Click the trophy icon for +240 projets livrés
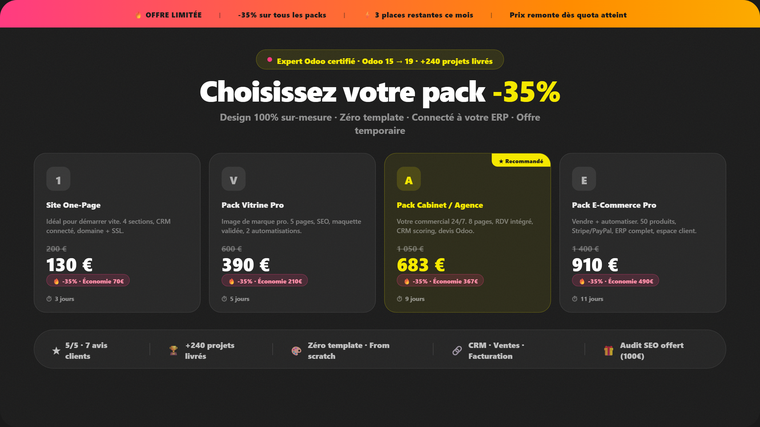 (173, 351)
